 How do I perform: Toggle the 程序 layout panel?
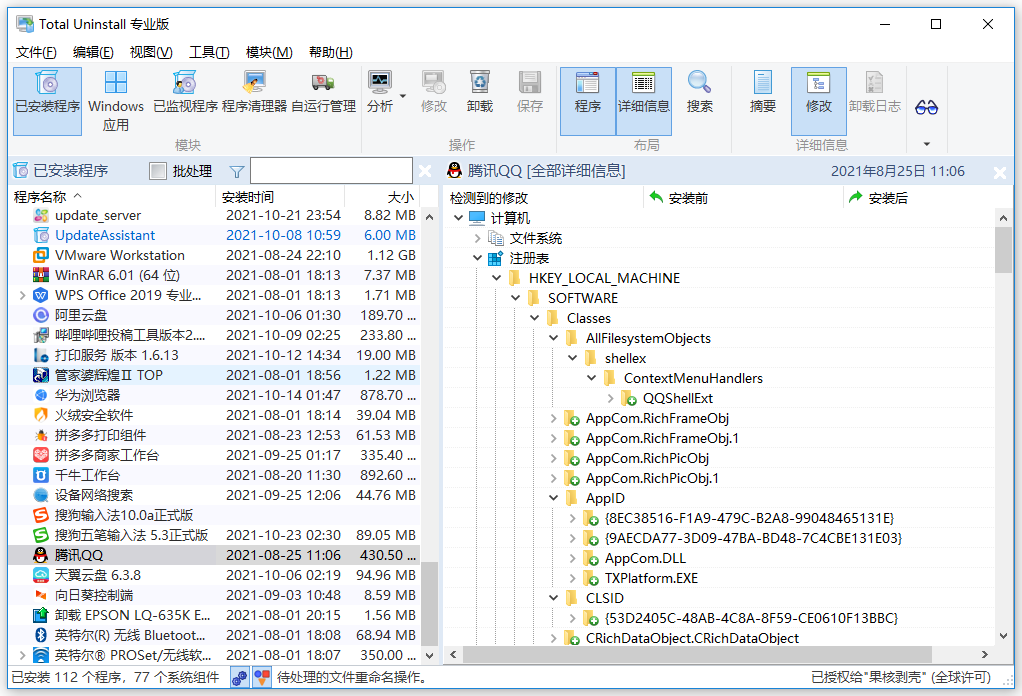(x=587, y=101)
